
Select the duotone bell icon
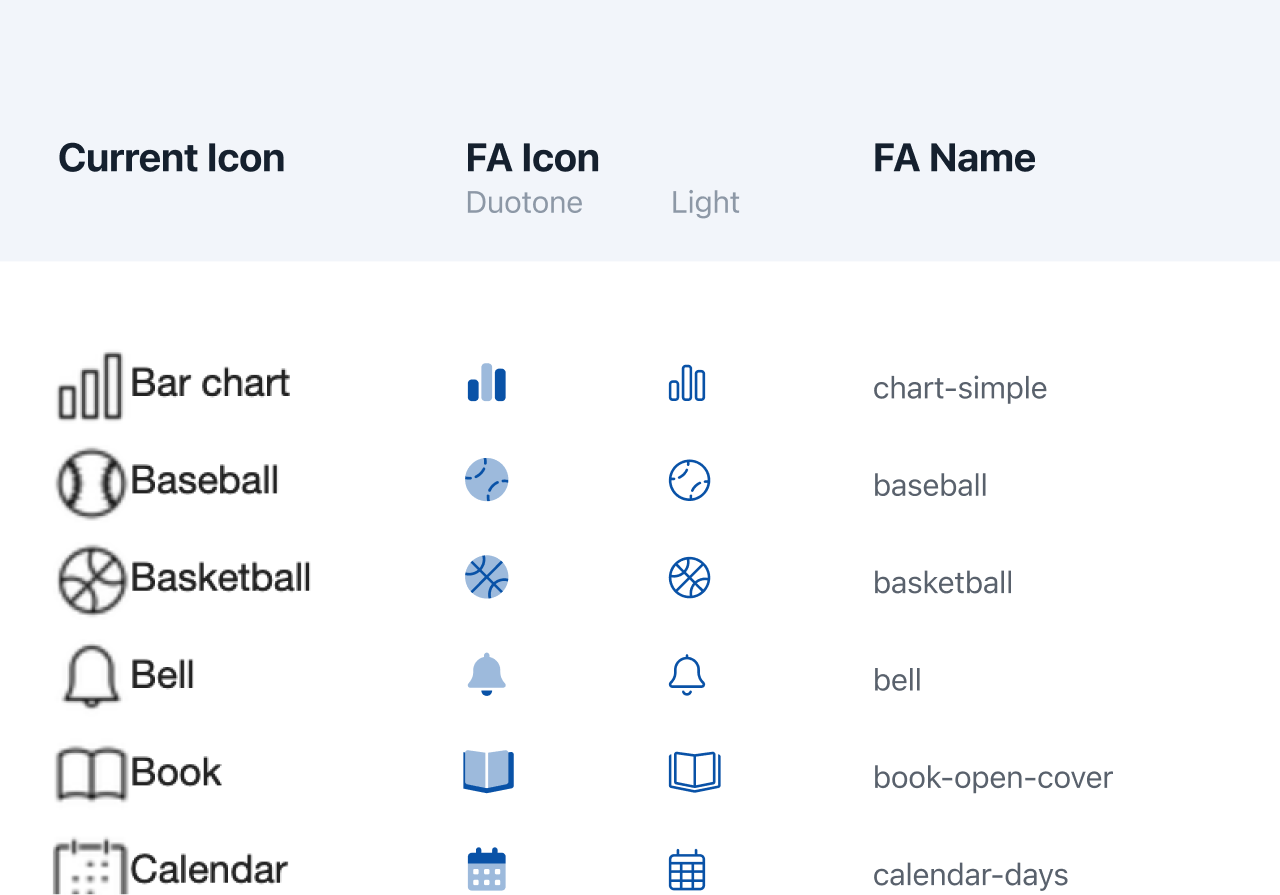pyautogui.click(x=487, y=674)
